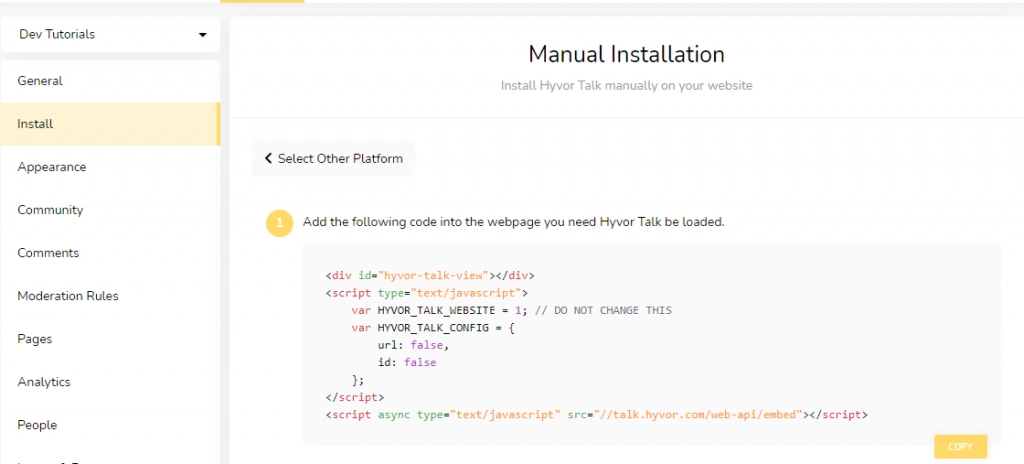The image size is (1024, 464).
Task: Click the async embed script code line
Action: pyautogui.click(x=596, y=414)
